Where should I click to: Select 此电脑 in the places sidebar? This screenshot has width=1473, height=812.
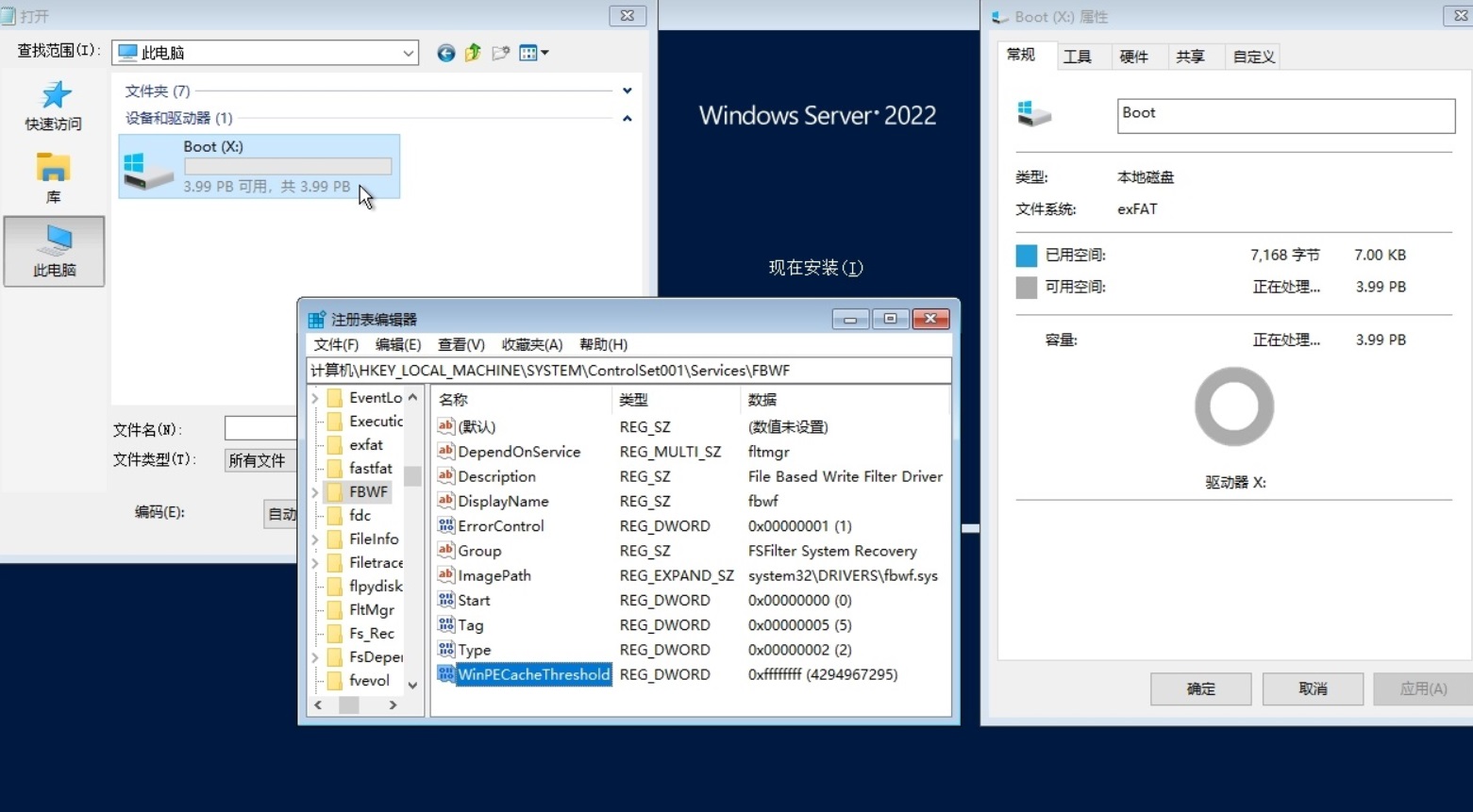point(54,251)
